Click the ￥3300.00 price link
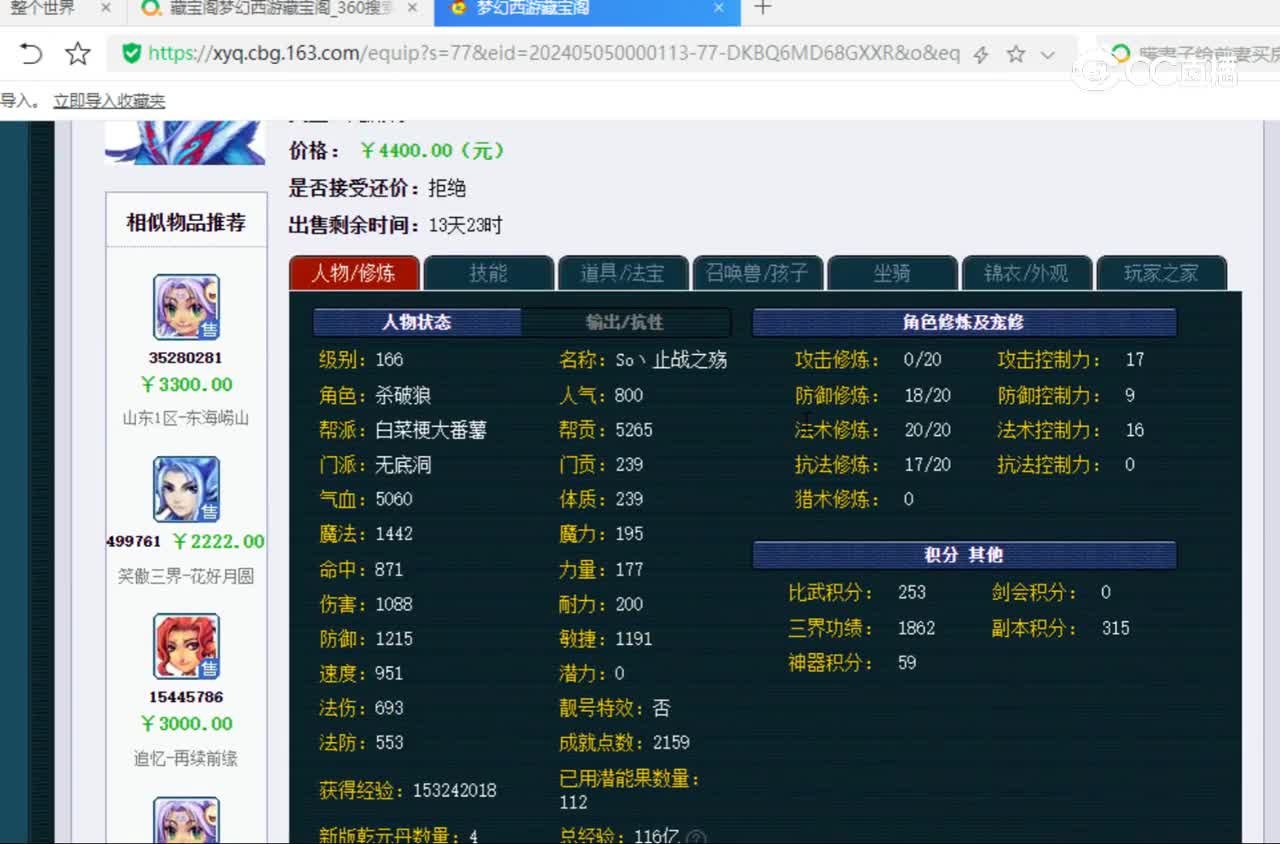 pyautogui.click(x=186, y=385)
